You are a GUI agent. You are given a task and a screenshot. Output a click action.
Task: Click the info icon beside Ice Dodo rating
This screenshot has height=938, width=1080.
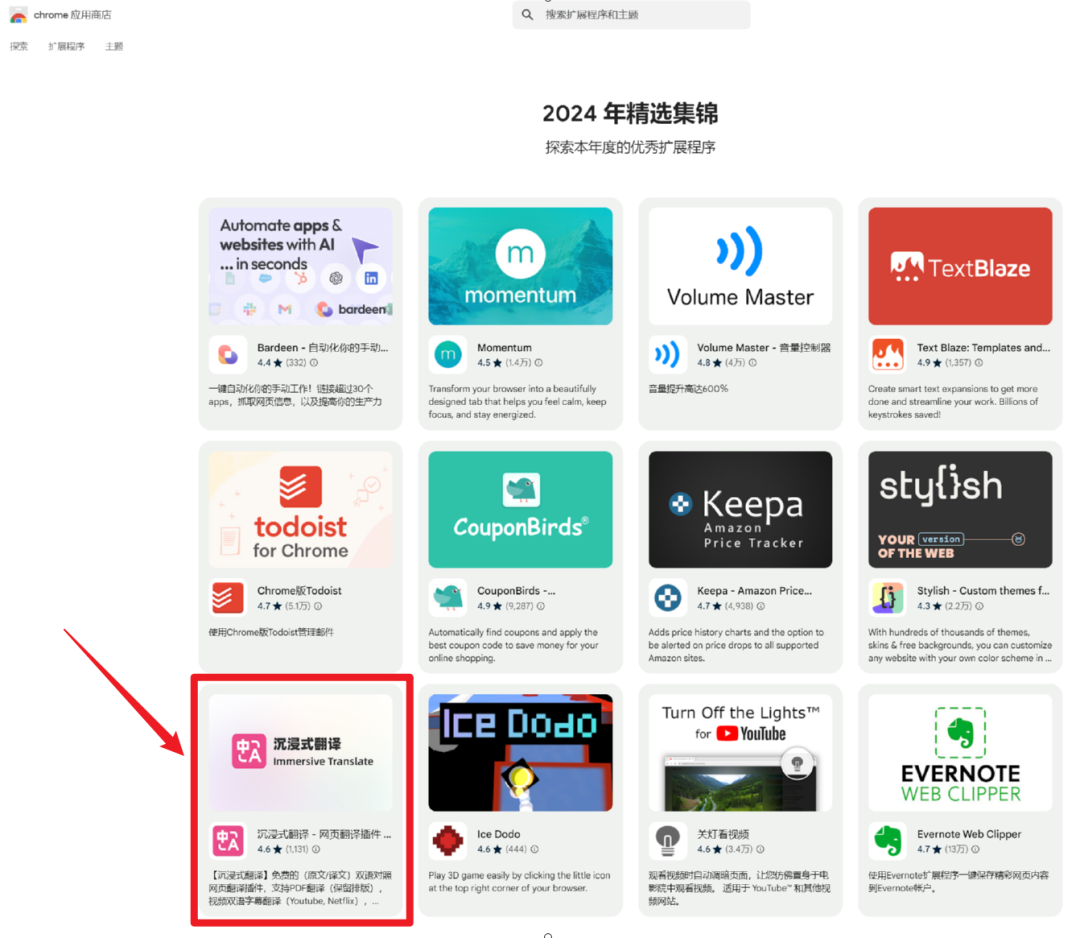click(534, 849)
